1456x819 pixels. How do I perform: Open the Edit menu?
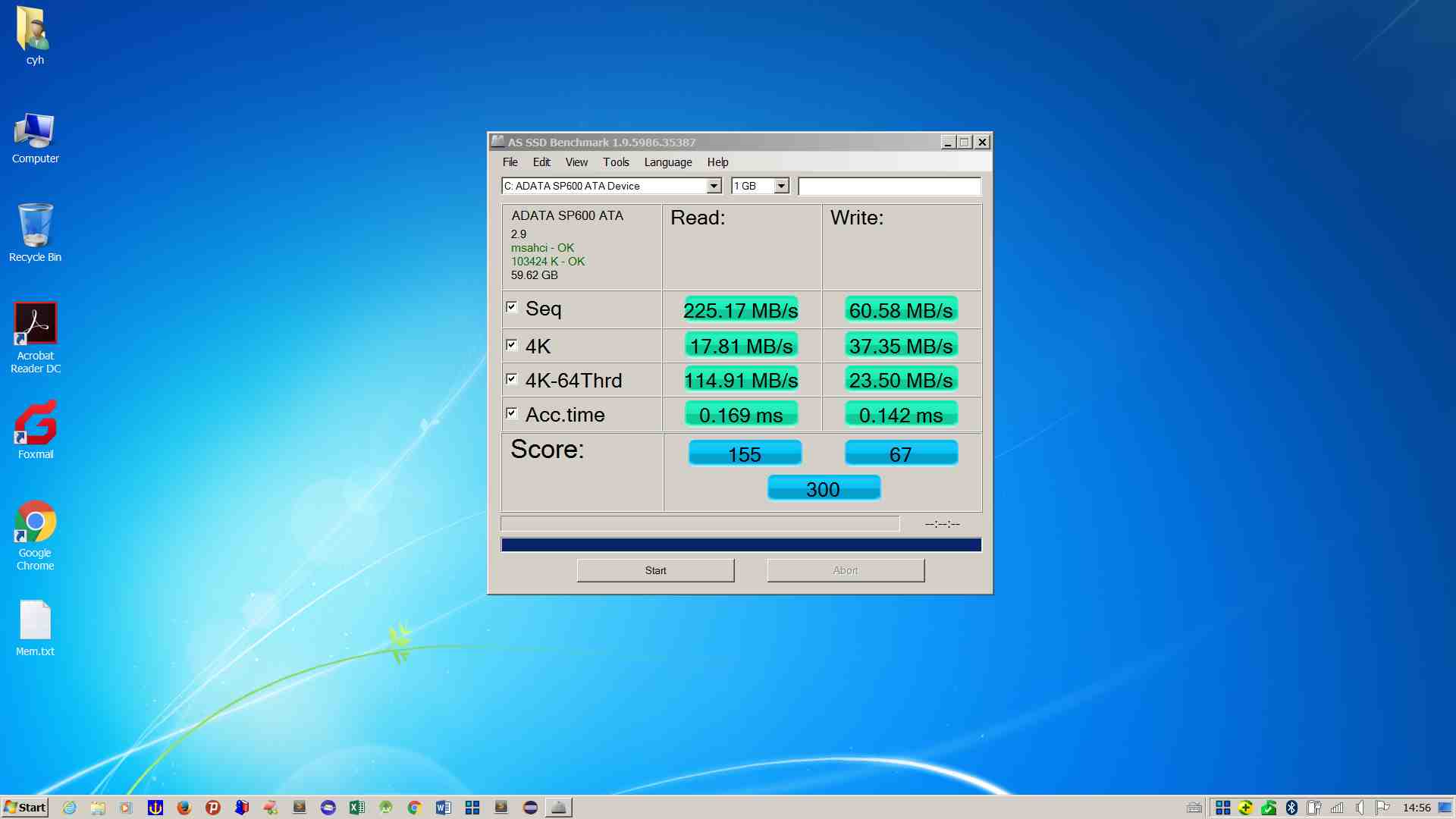(541, 162)
